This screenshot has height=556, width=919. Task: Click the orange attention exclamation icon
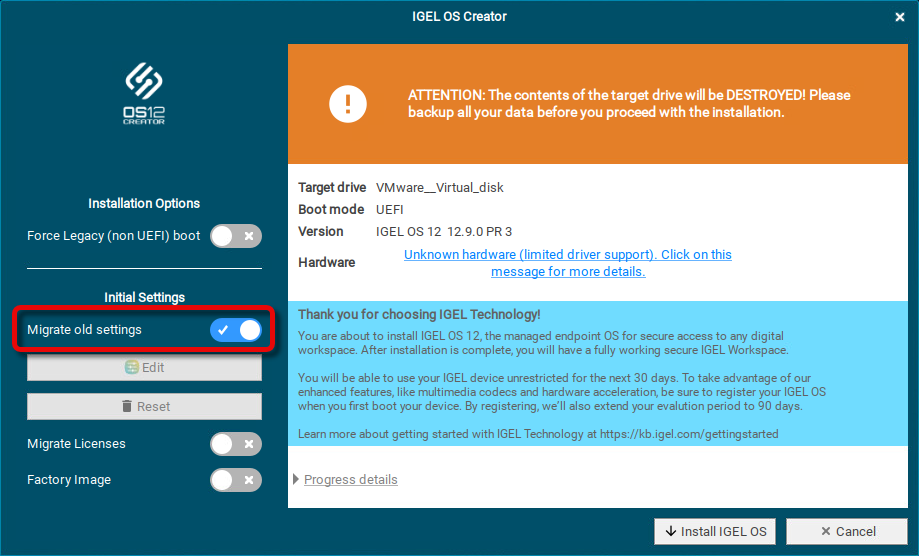coord(348,104)
